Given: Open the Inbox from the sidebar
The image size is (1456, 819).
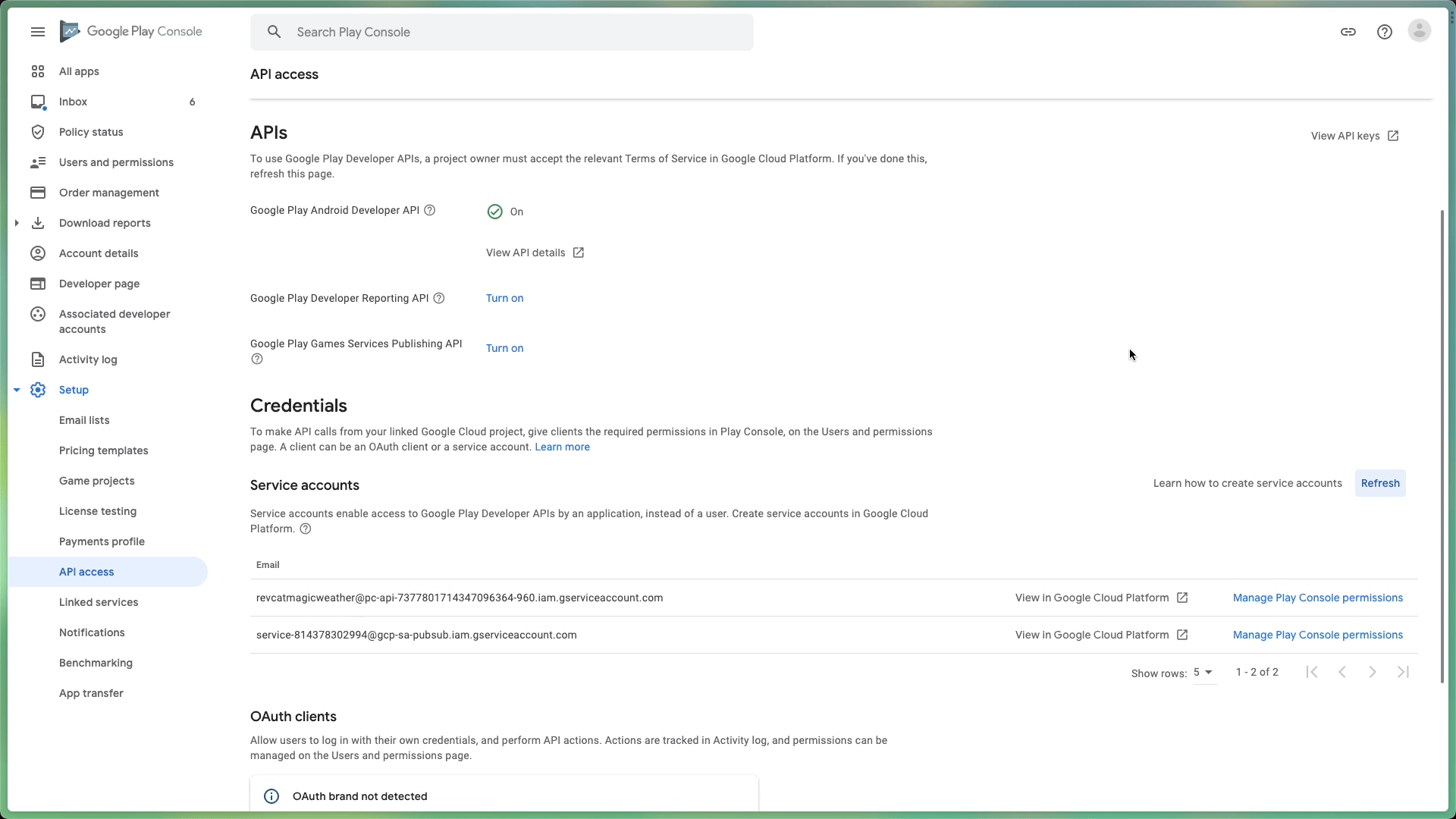Looking at the screenshot, I should tap(73, 102).
